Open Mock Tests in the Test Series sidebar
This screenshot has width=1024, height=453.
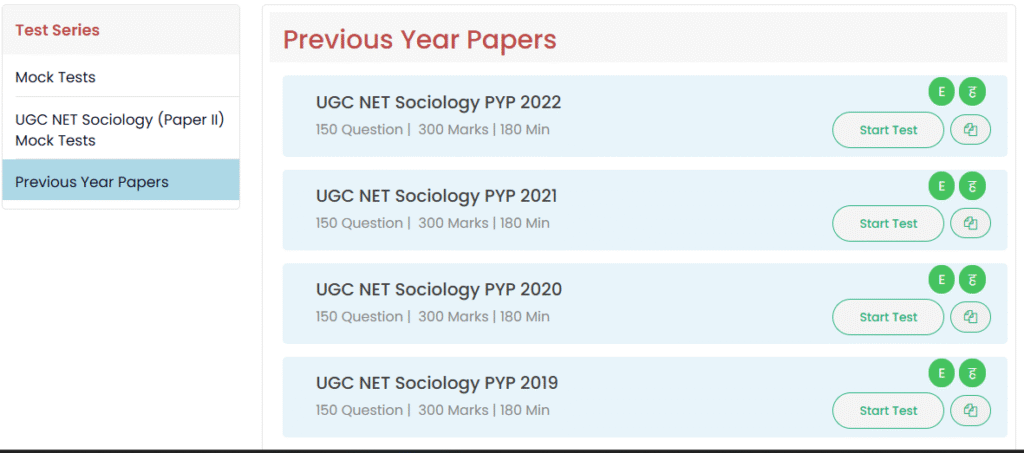point(56,77)
